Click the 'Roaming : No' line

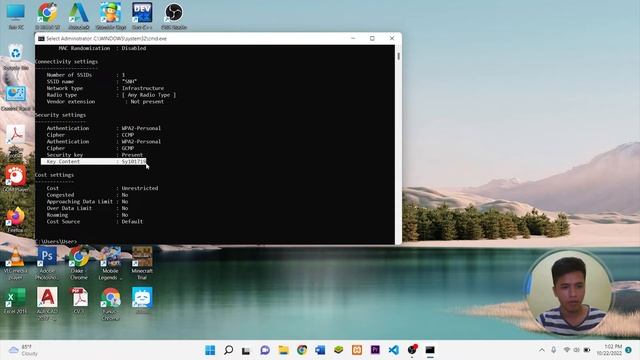pyautogui.click(x=87, y=215)
